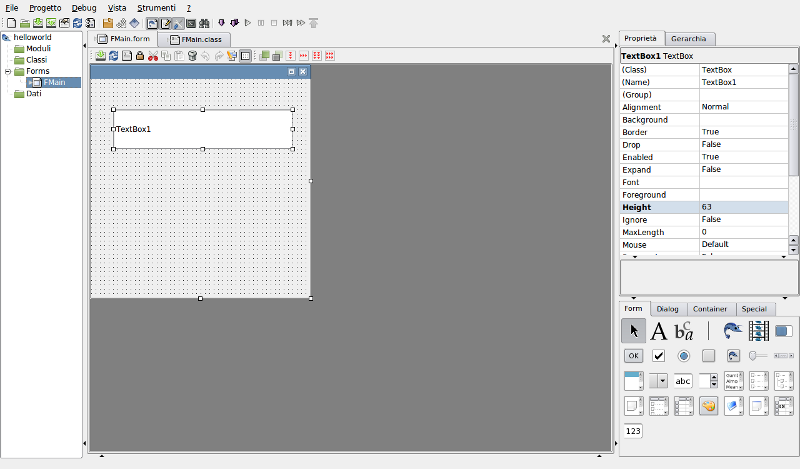Click the Run play button in toolbar

click(247, 22)
